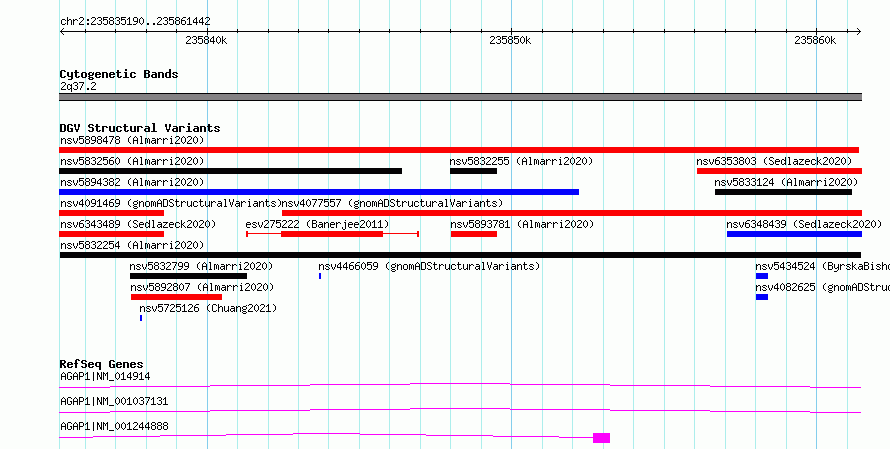Click the chr2:235835190..235861442 coordinates text
Screen dimensions: 890x449
pyautogui.click(x=135, y=21)
